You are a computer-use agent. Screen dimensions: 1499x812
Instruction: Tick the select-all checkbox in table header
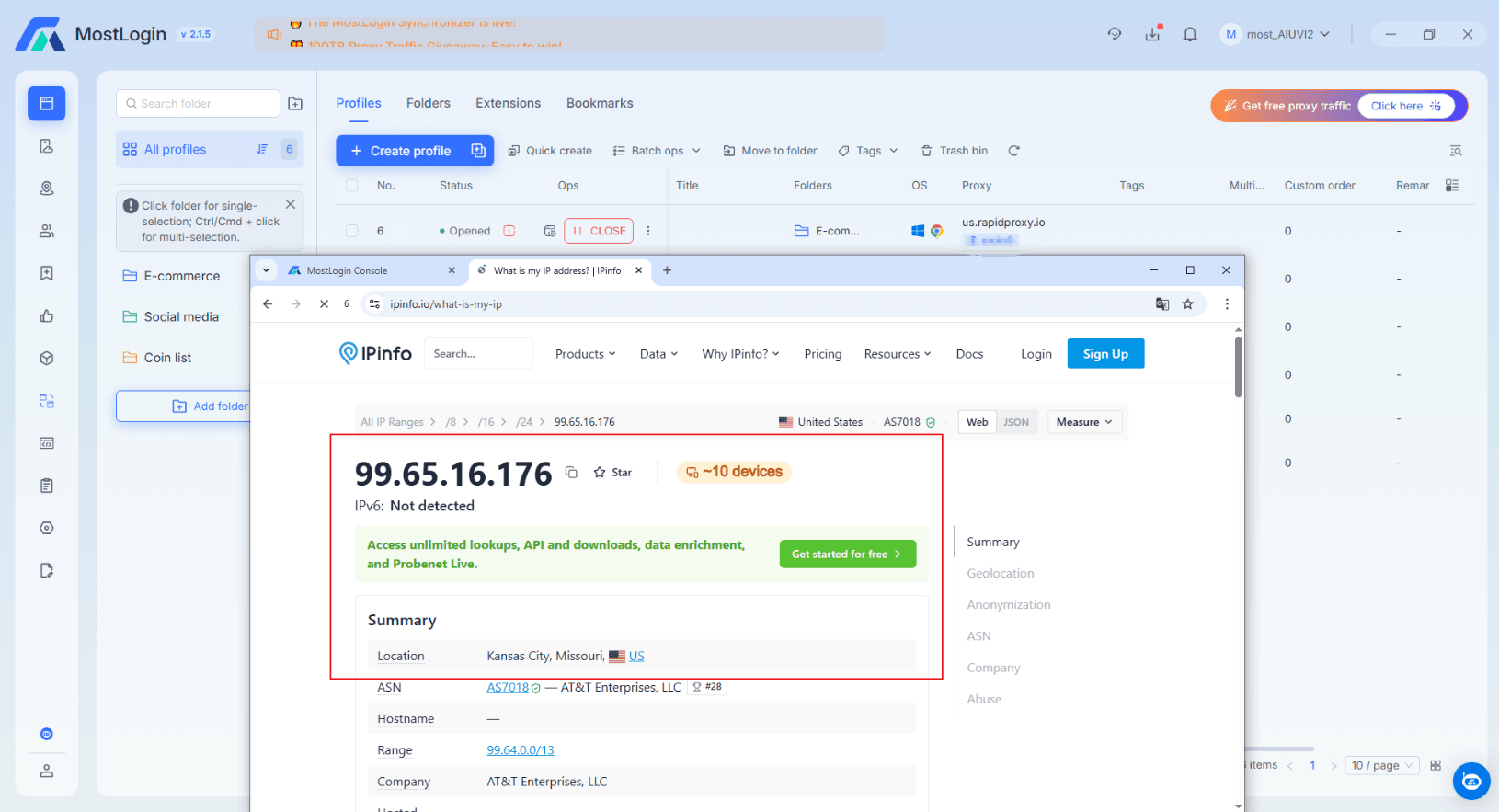[x=352, y=185]
